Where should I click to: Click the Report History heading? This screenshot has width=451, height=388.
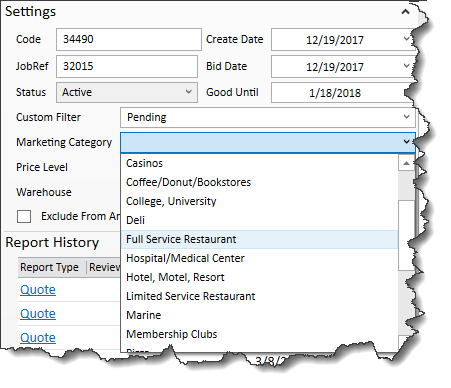click(52, 243)
